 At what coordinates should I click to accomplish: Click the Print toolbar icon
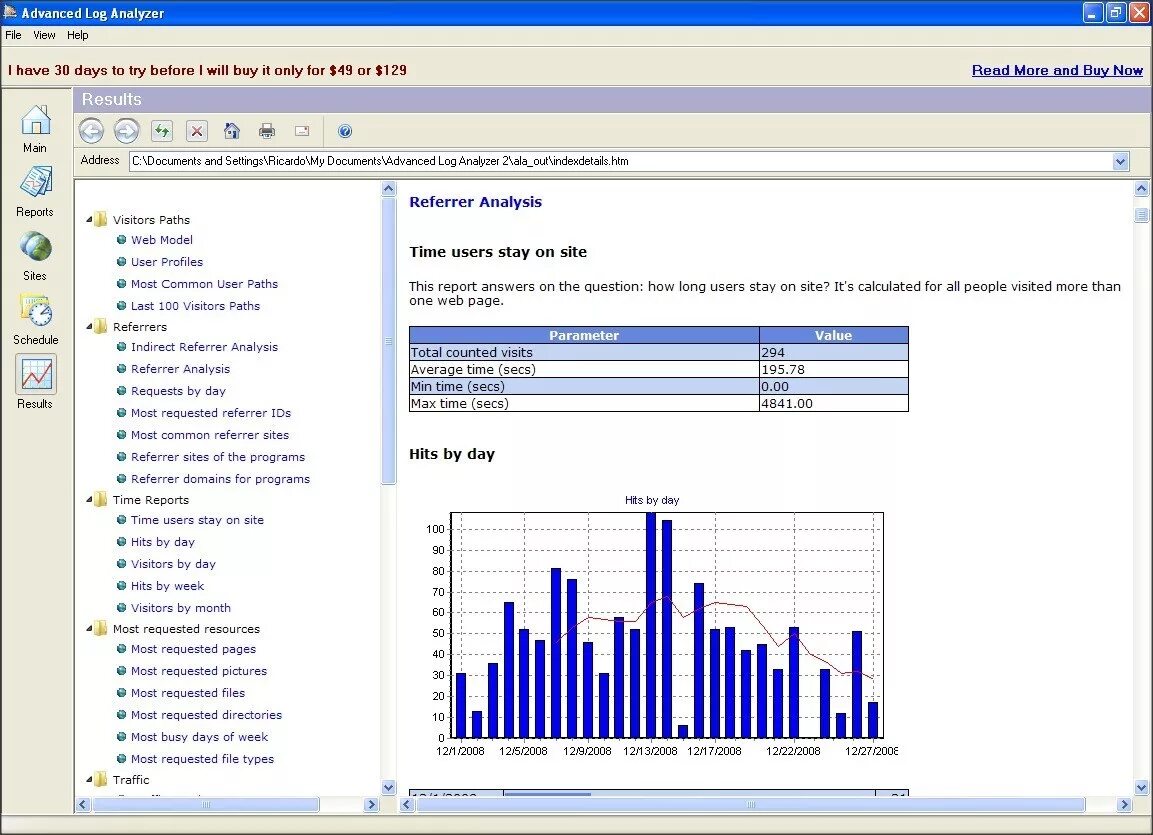267,132
